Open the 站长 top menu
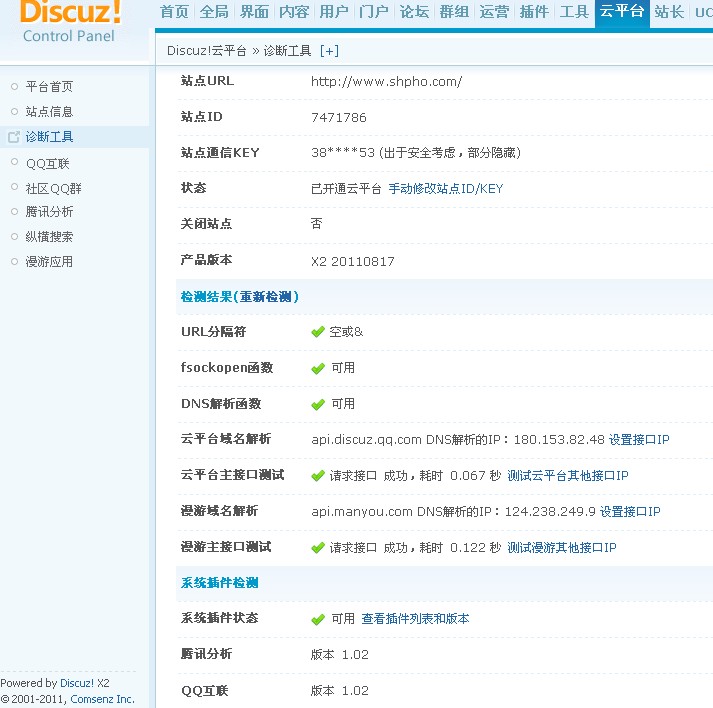 [x=669, y=11]
